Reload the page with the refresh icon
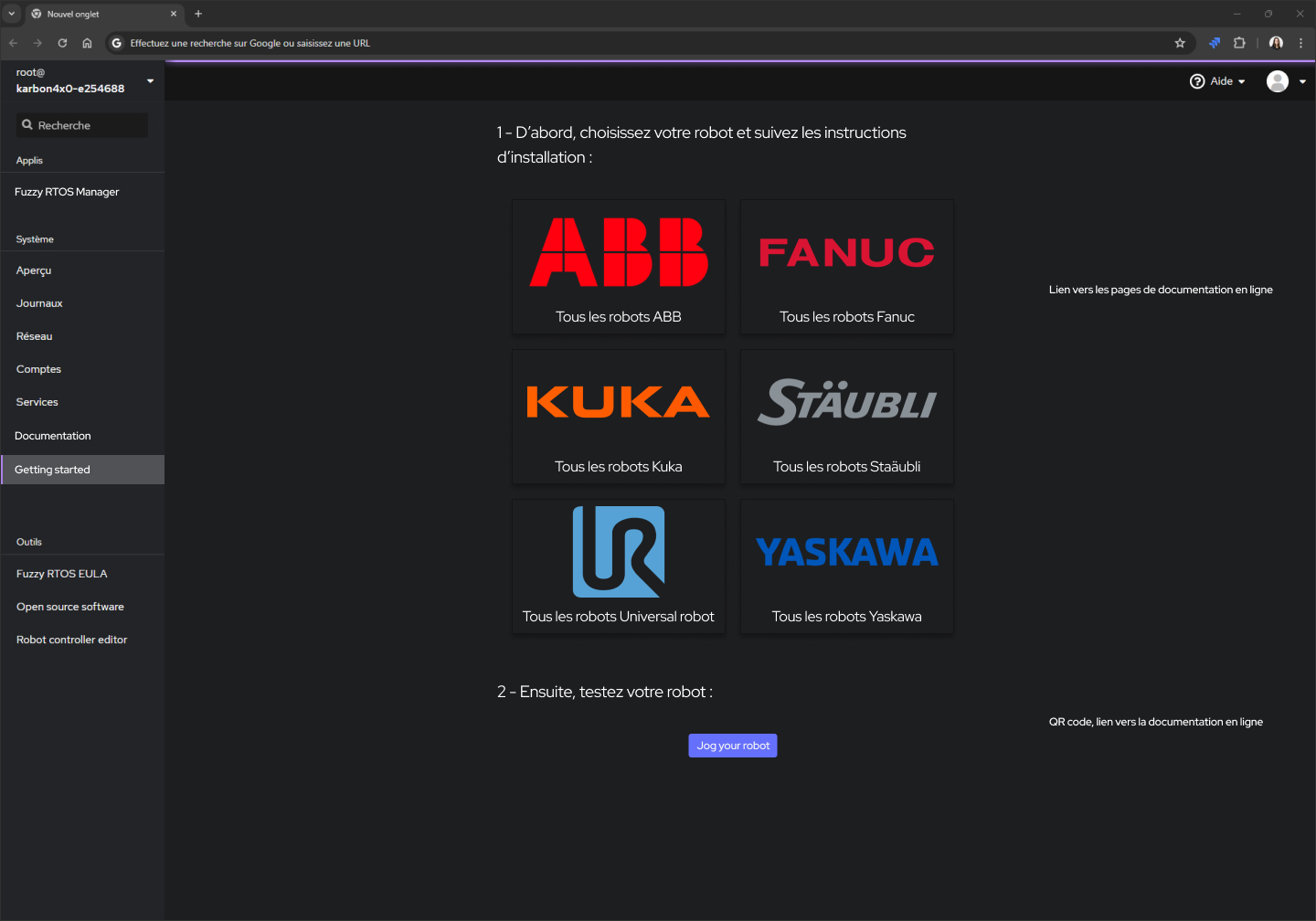 click(62, 43)
